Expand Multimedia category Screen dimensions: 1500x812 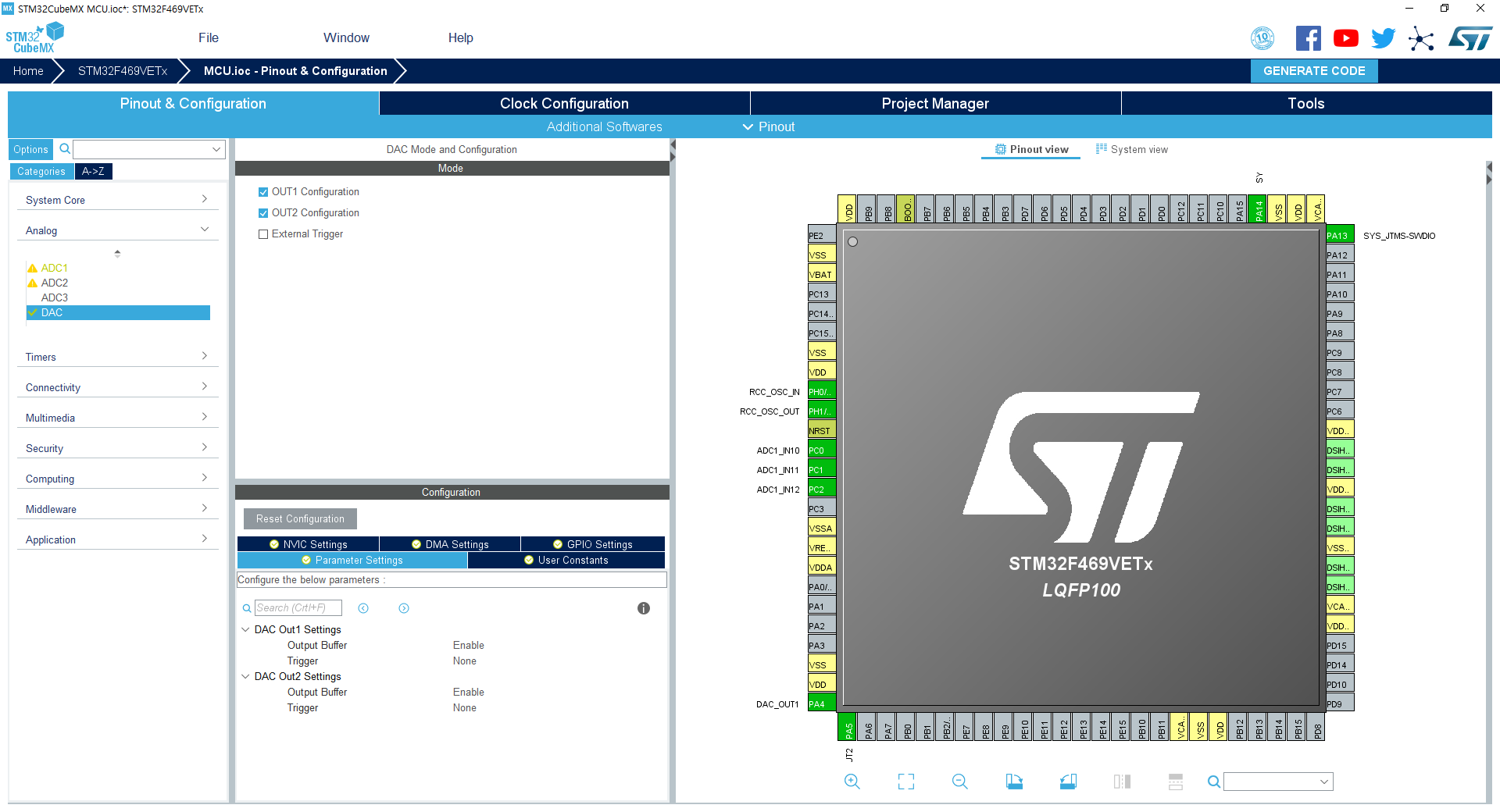[x=117, y=418]
